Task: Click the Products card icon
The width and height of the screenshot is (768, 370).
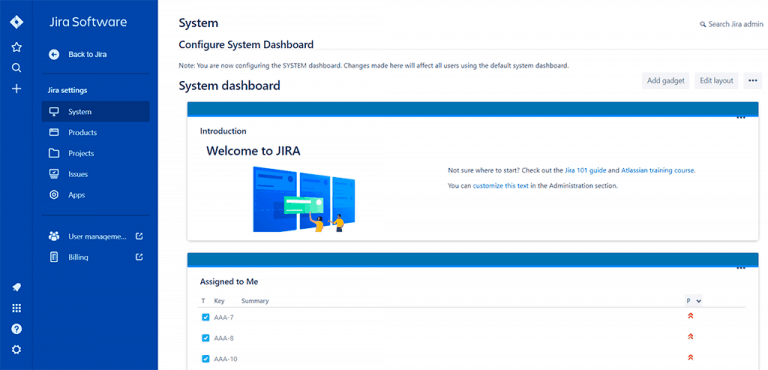Action: click(54, 132)
